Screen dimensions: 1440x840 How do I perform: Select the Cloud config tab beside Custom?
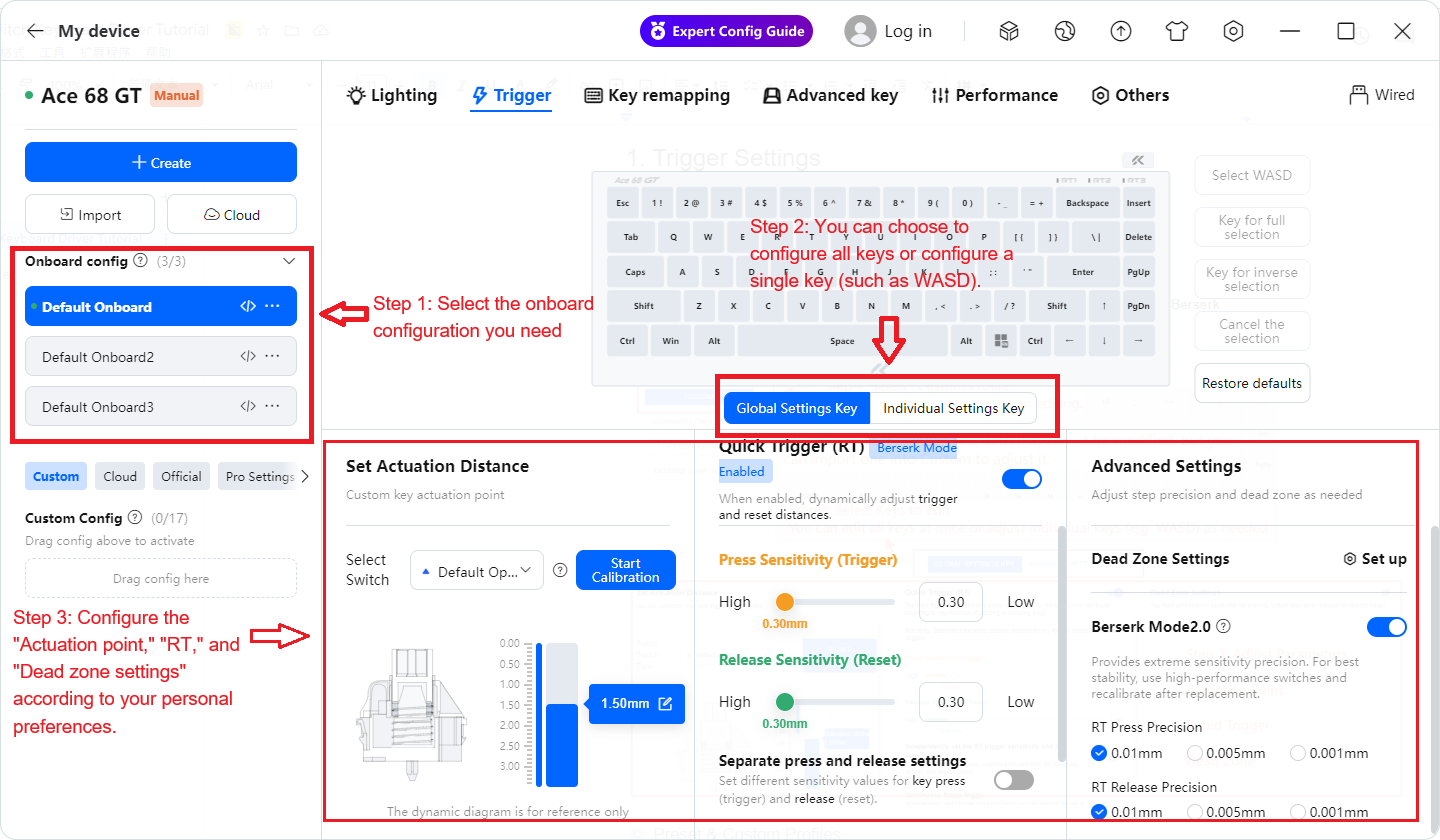coord(120,476)
